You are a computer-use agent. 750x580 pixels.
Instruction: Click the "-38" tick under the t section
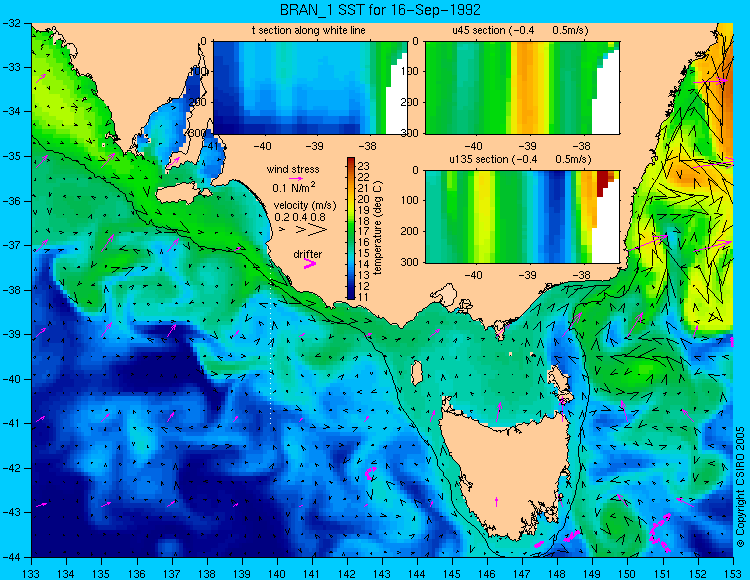[369, 146]
